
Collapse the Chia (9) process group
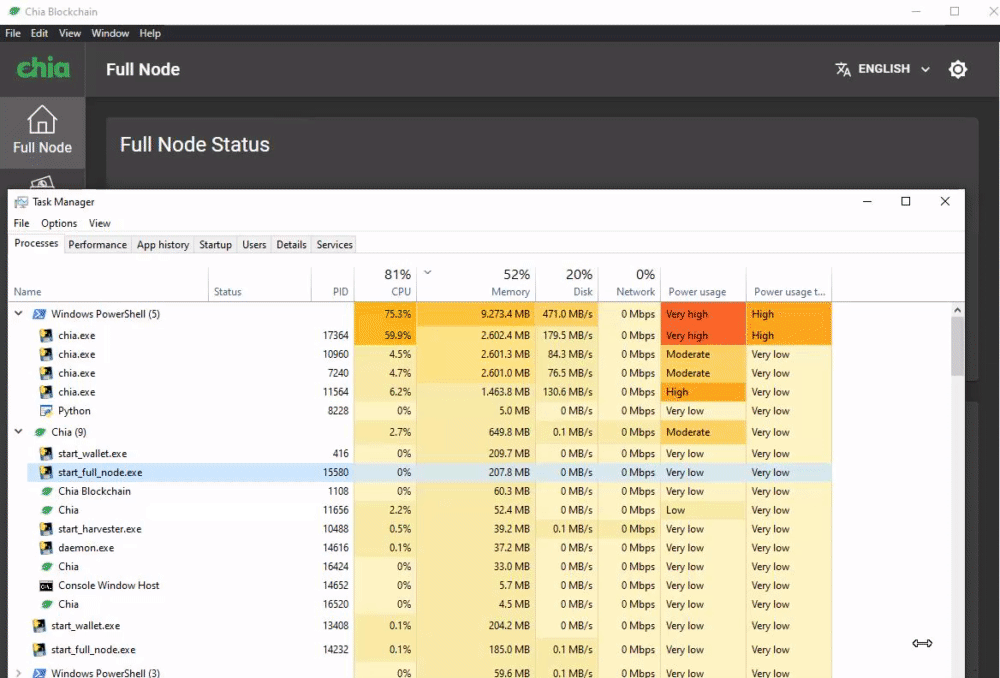point(18,432)
